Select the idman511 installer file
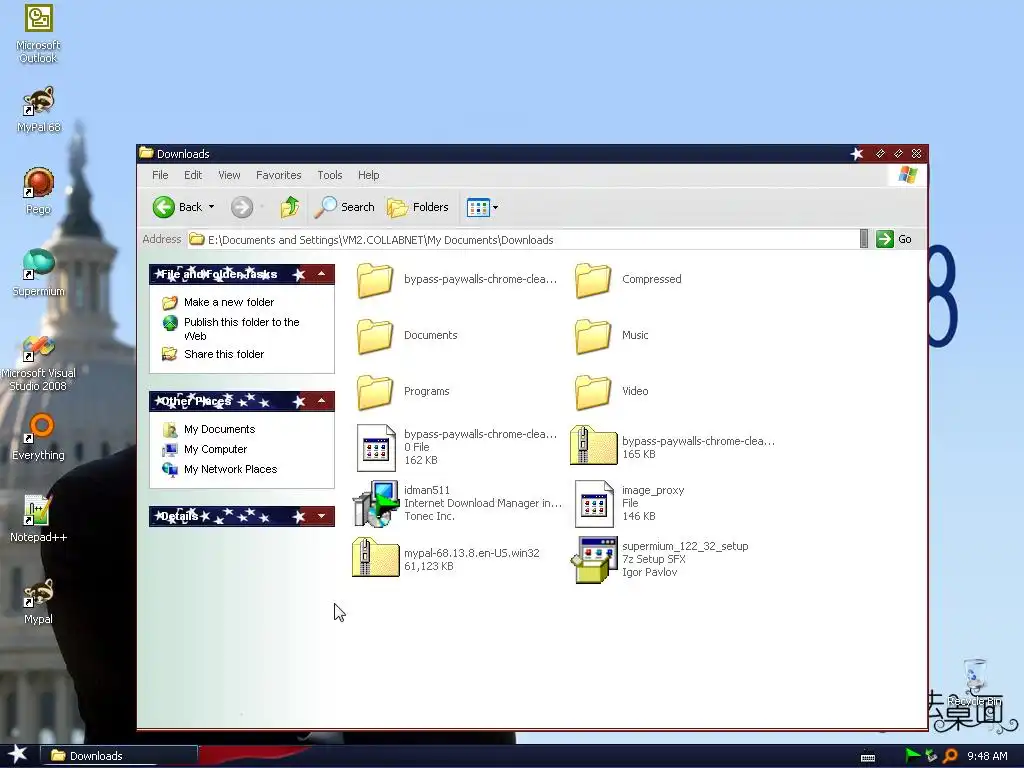This screenshot has height=768, width=1024. point(457,503)
